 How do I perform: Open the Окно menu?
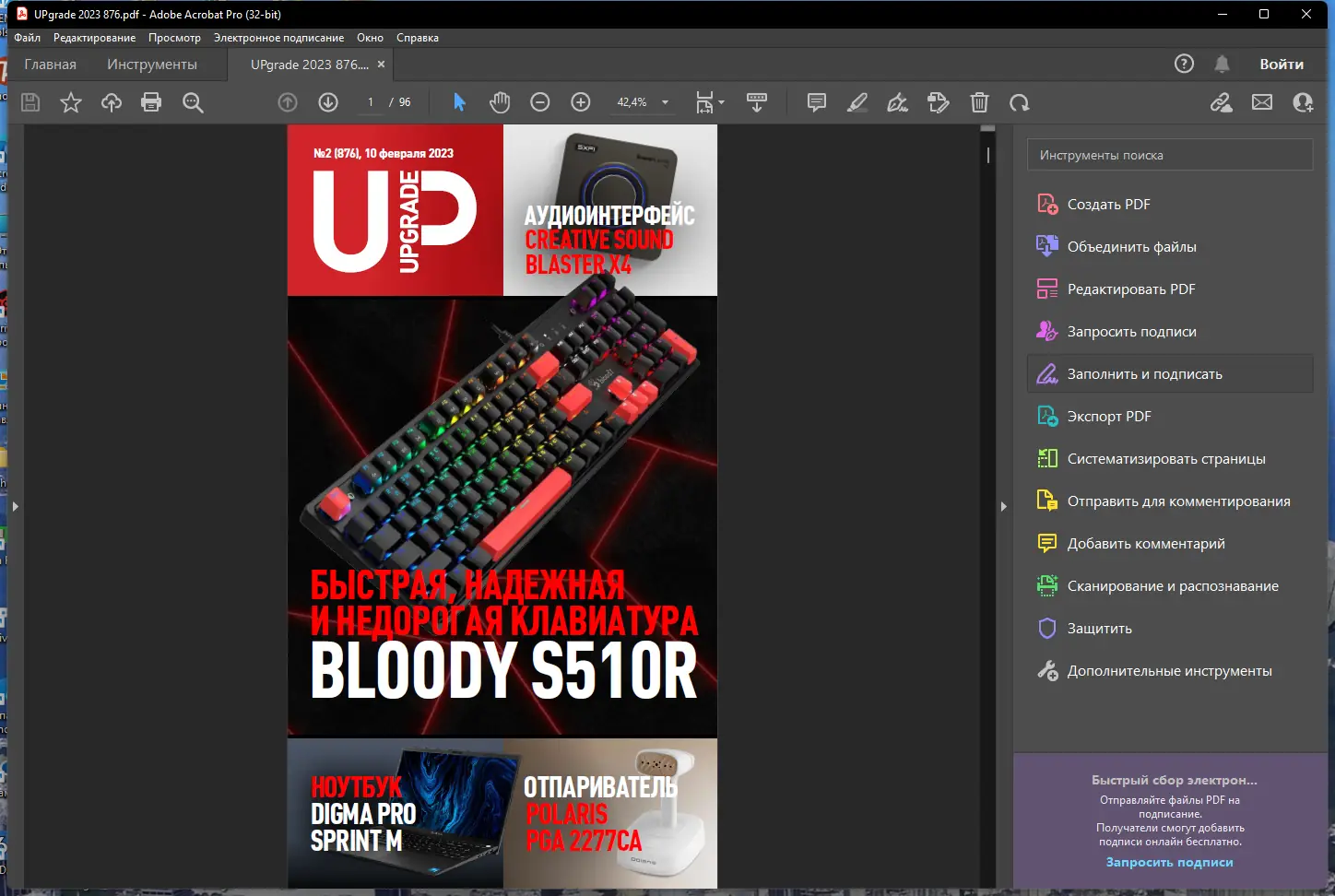[370, 38]
